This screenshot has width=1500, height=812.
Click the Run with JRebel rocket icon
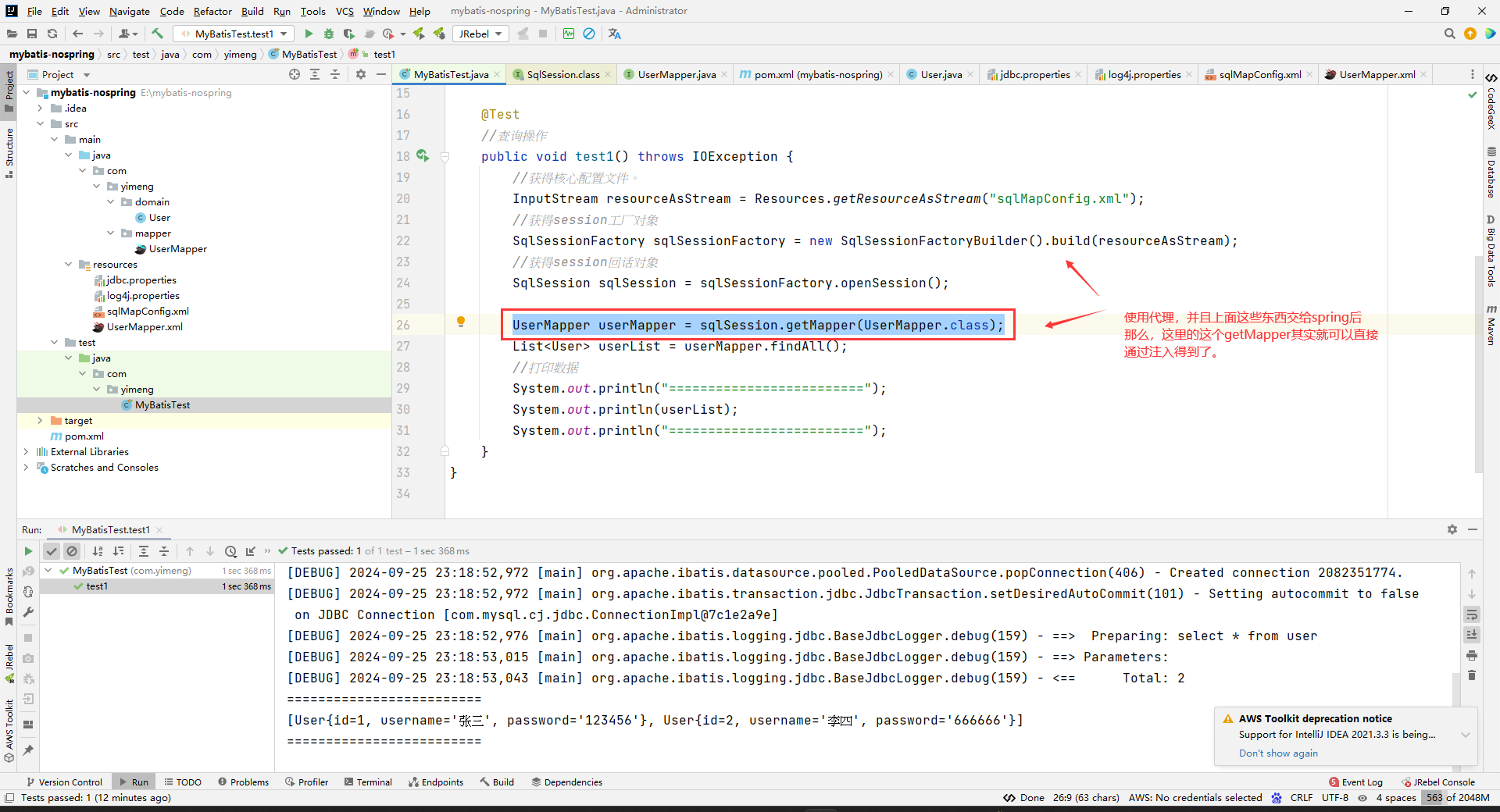point(419,34)
